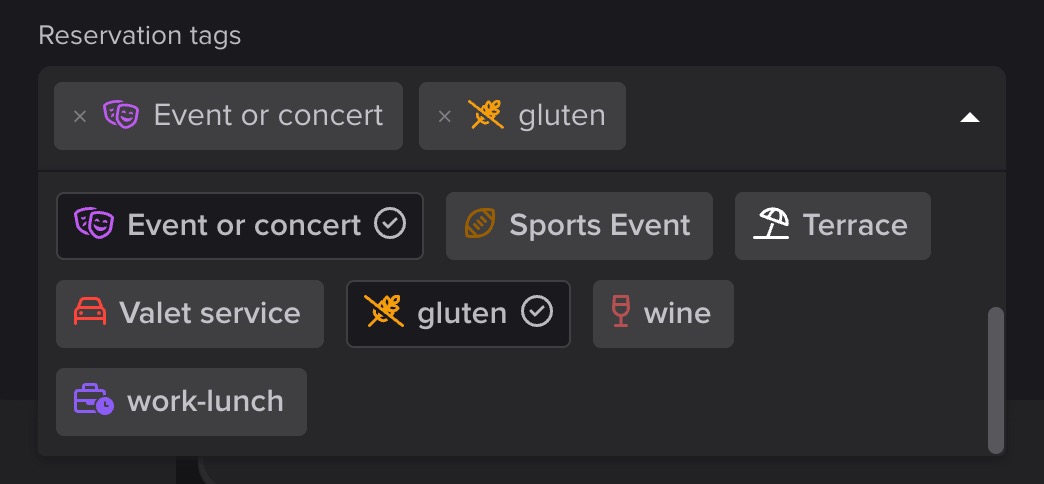Image resolution: width=1044 pixels, height=484 pixels.
Task: Remove the gluten selected tag
Action: point(445,116)
